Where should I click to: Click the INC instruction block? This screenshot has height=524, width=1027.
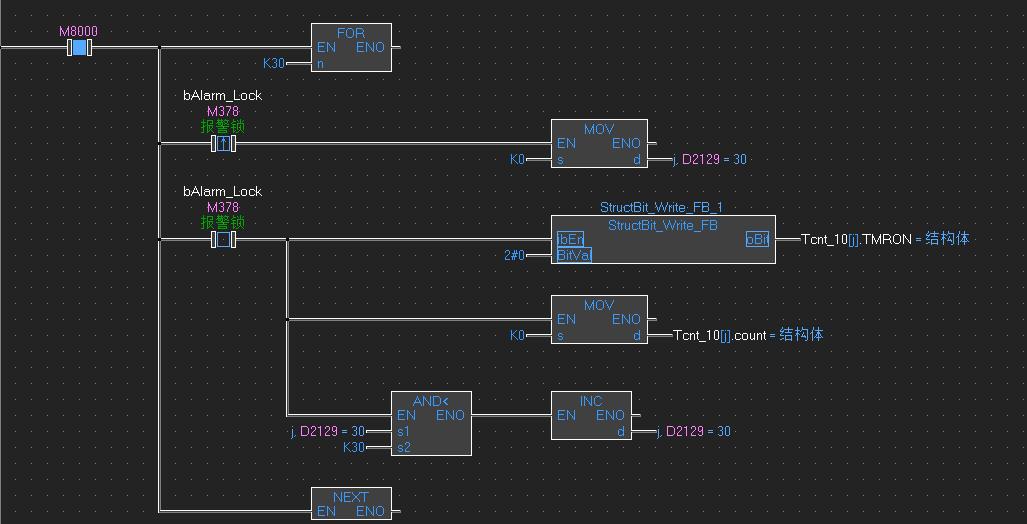tap(591, 415)
